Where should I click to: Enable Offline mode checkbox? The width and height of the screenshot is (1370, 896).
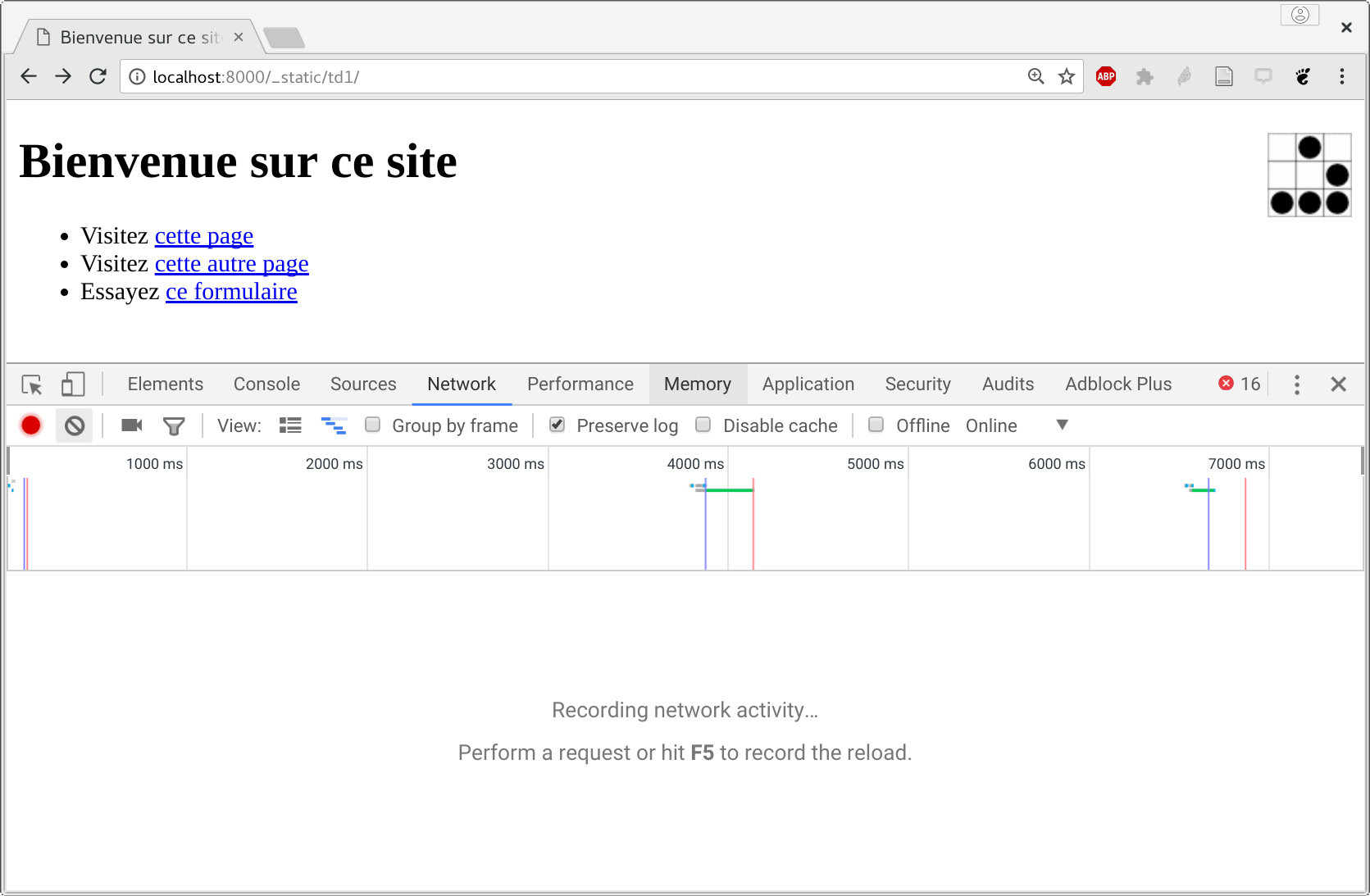(876, 425)
